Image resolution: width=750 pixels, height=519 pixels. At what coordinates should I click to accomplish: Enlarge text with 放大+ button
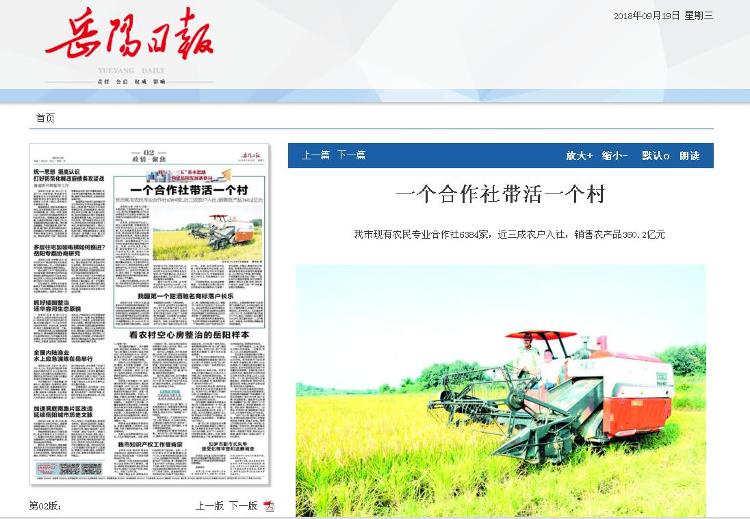[579, 156]
